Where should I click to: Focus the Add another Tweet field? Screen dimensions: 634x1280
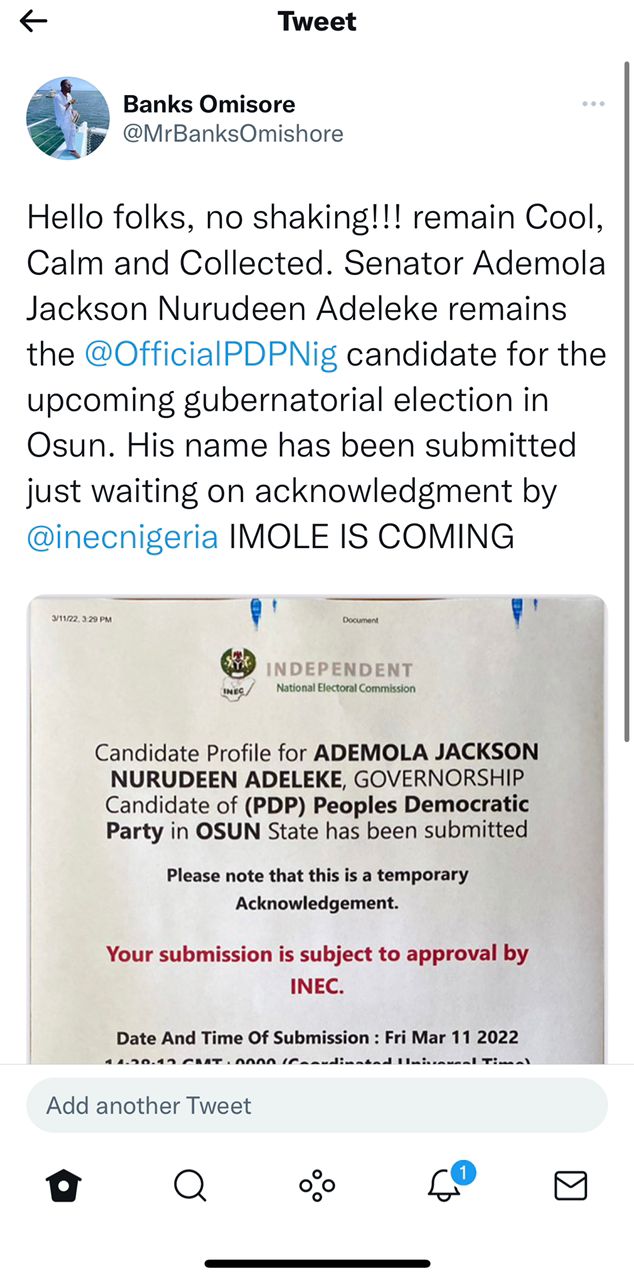[316, 1105]
